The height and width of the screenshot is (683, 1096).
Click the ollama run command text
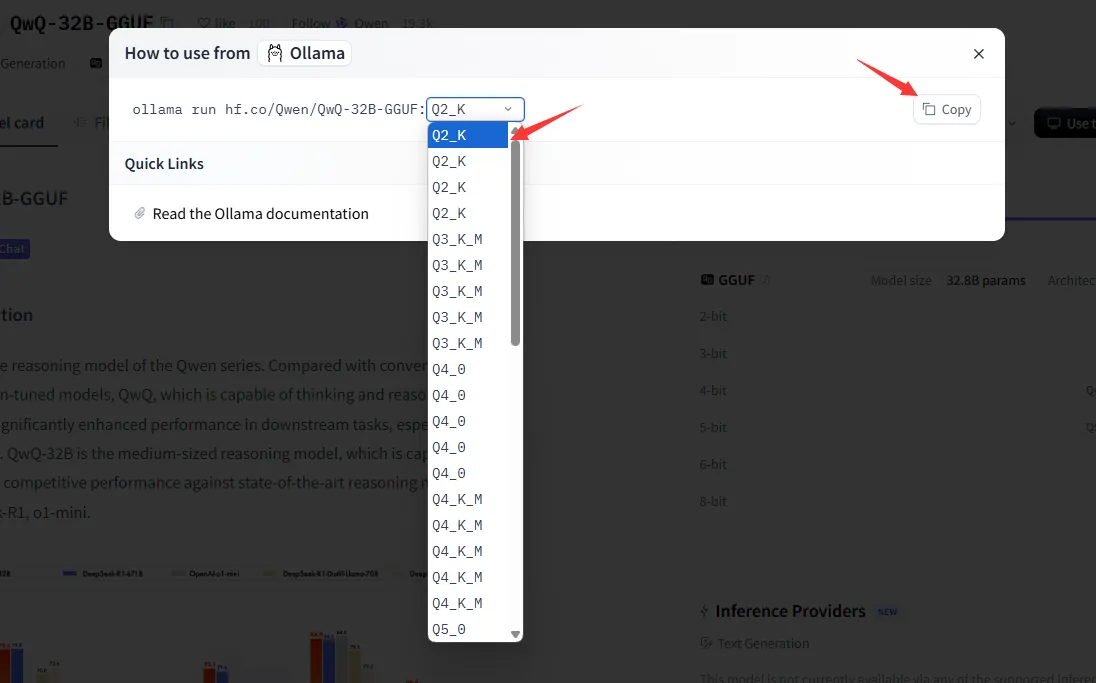pyautogui.click(x=278, y=109)
